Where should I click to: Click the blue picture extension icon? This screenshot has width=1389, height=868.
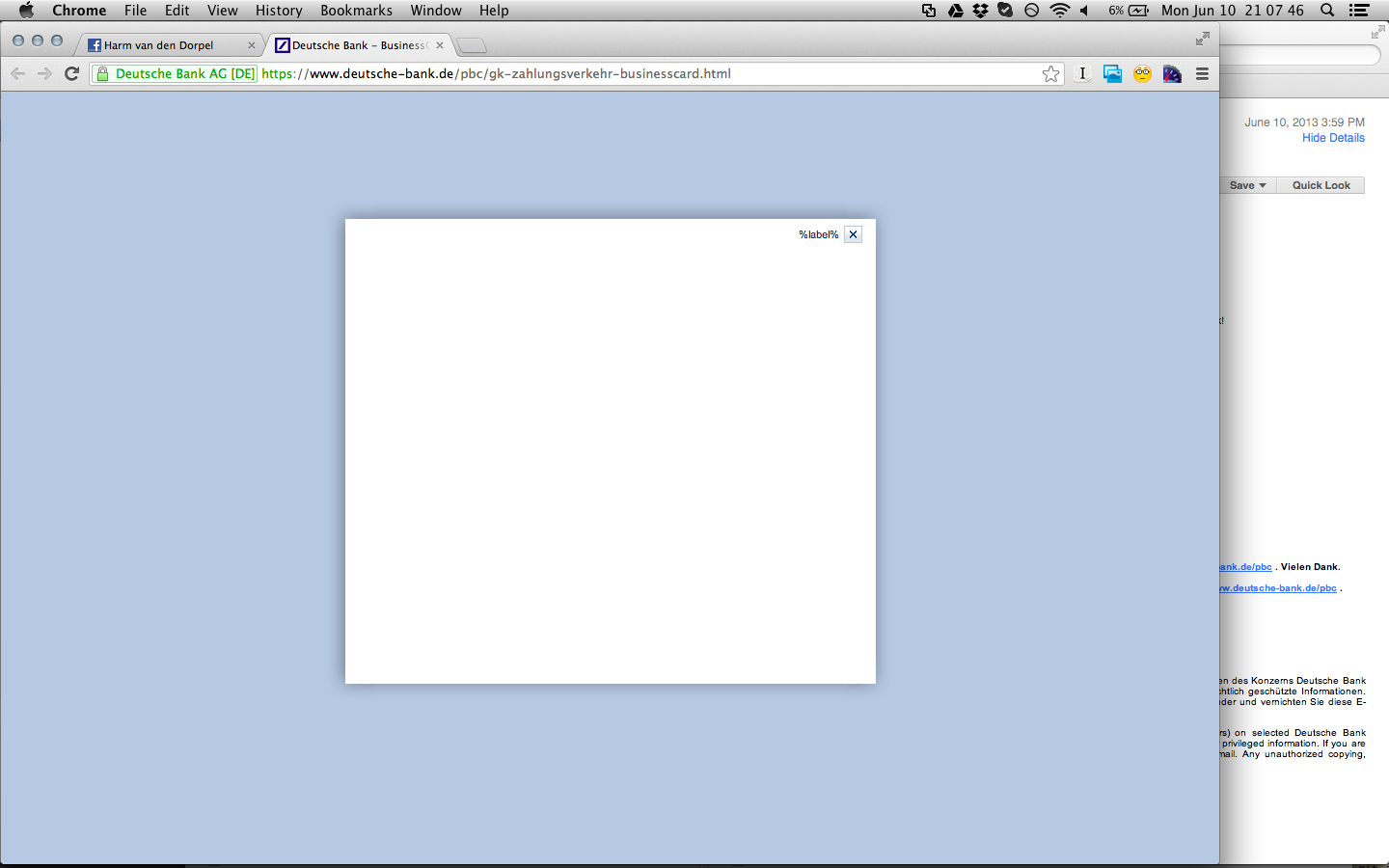1112,73
